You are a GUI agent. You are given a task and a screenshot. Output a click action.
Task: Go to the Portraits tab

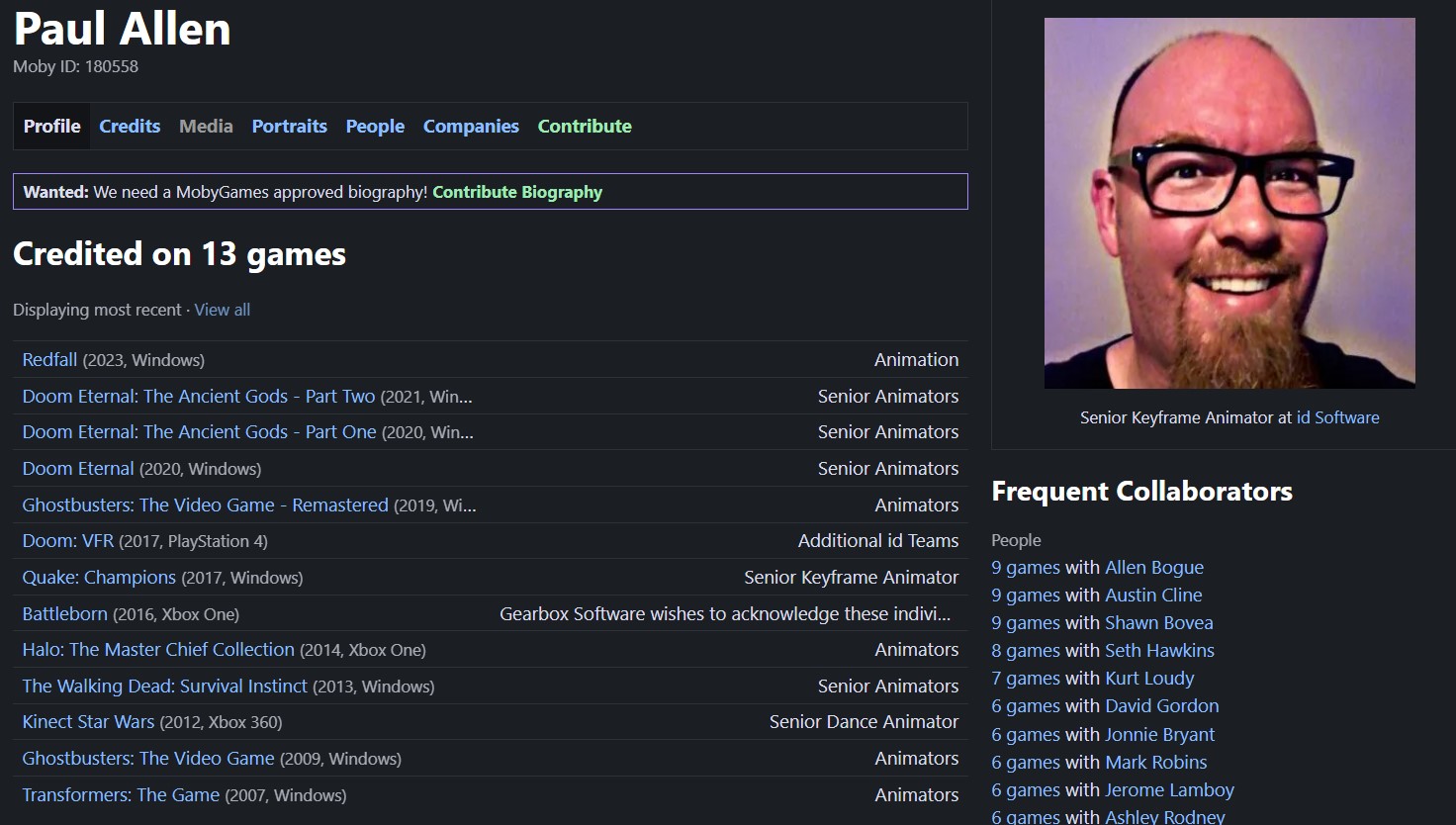coord(289,126)
